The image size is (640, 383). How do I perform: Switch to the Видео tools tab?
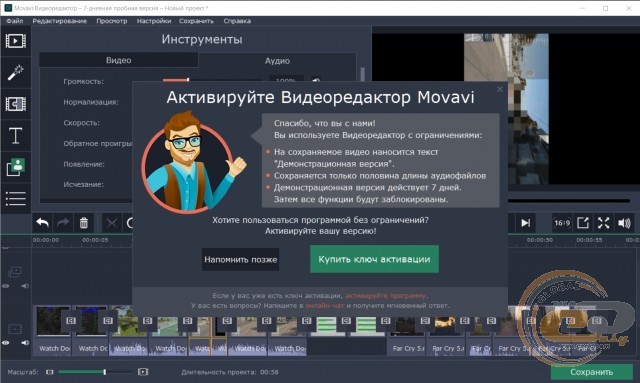point(118,60)
